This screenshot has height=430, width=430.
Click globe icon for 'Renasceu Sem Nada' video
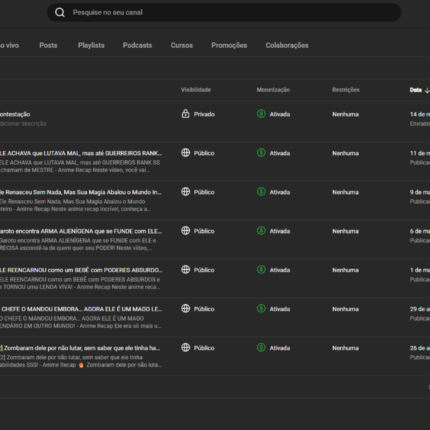(x=185, y=192)
